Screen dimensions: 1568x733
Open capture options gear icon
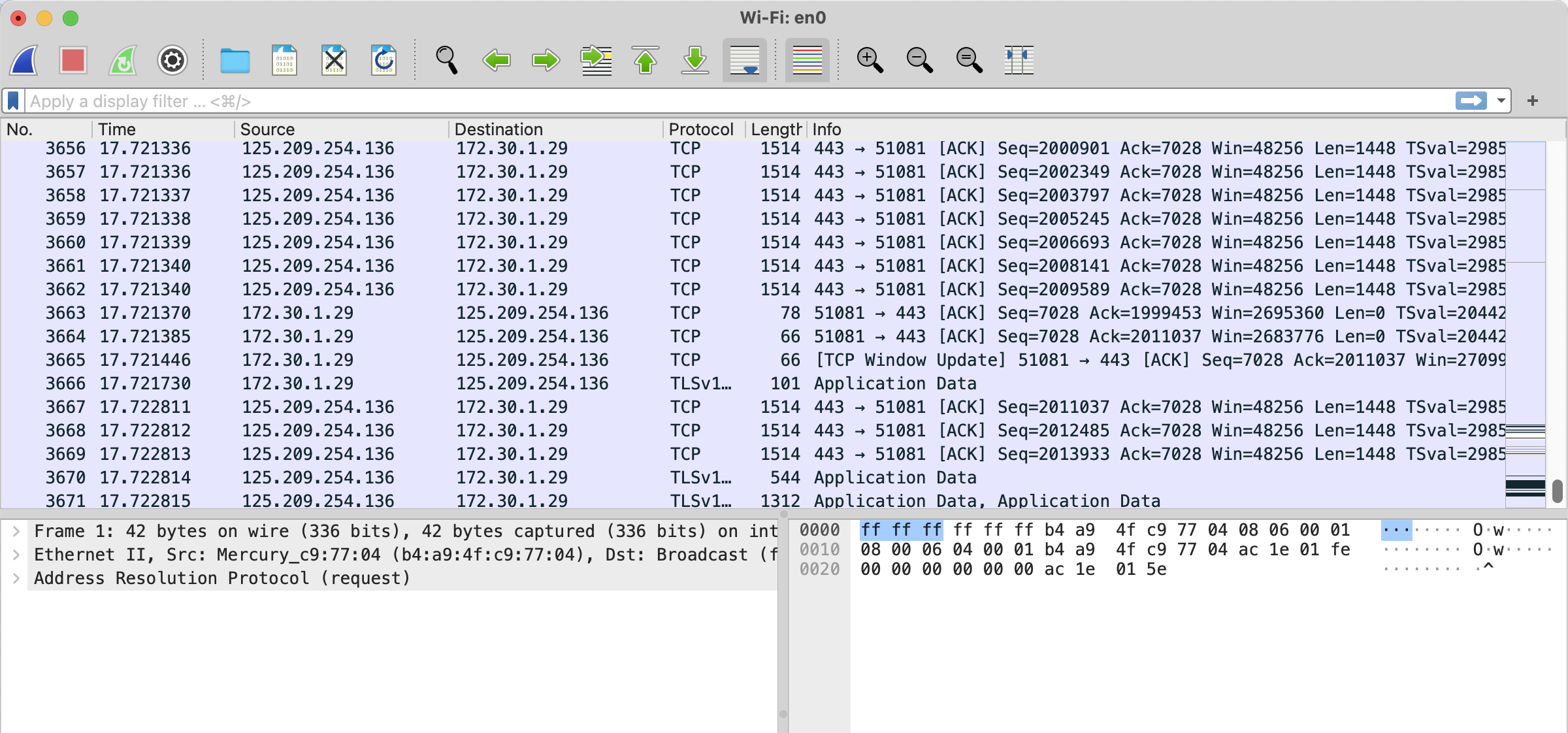pos(172,61)
